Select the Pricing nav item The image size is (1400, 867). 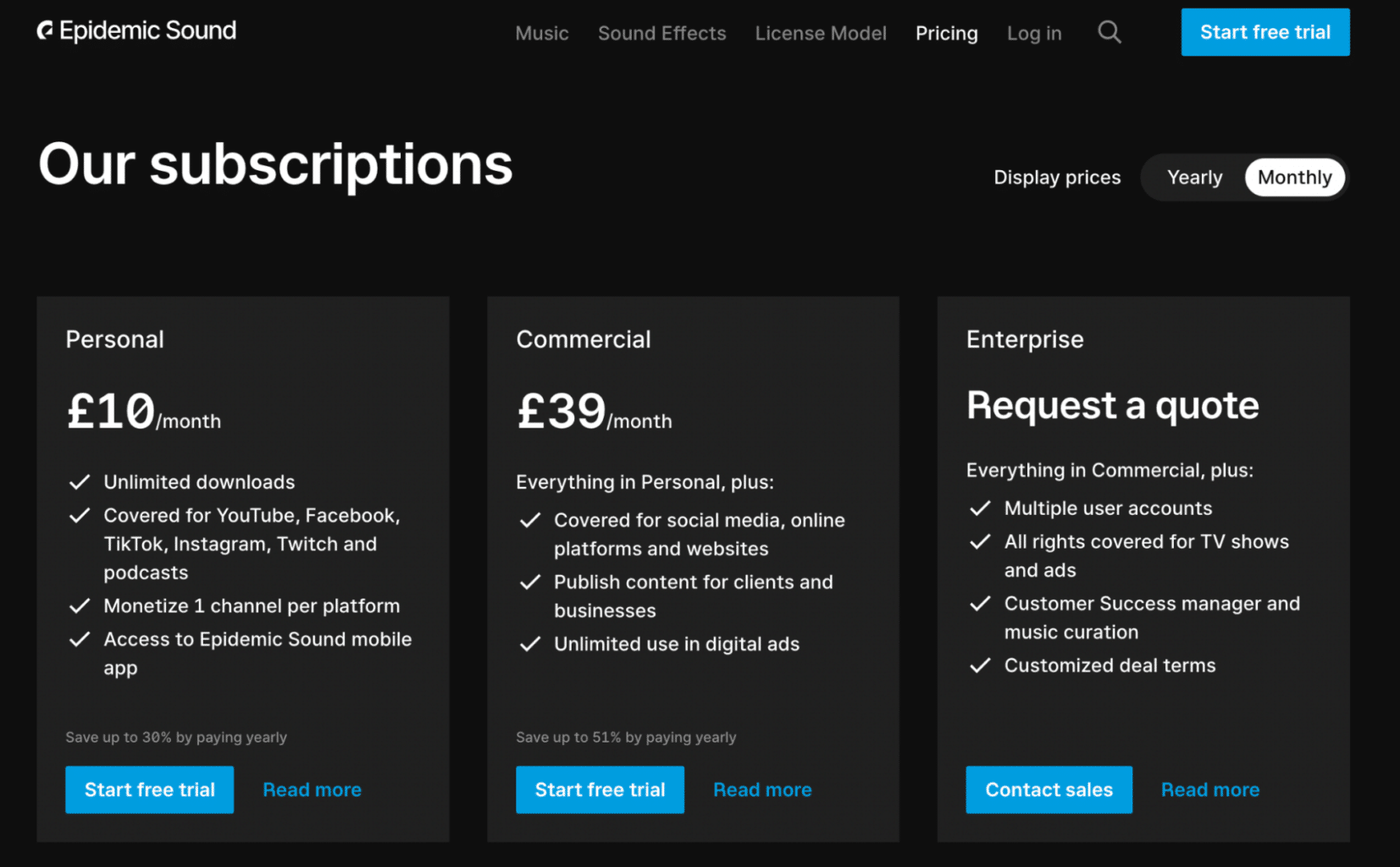point(946,33)
